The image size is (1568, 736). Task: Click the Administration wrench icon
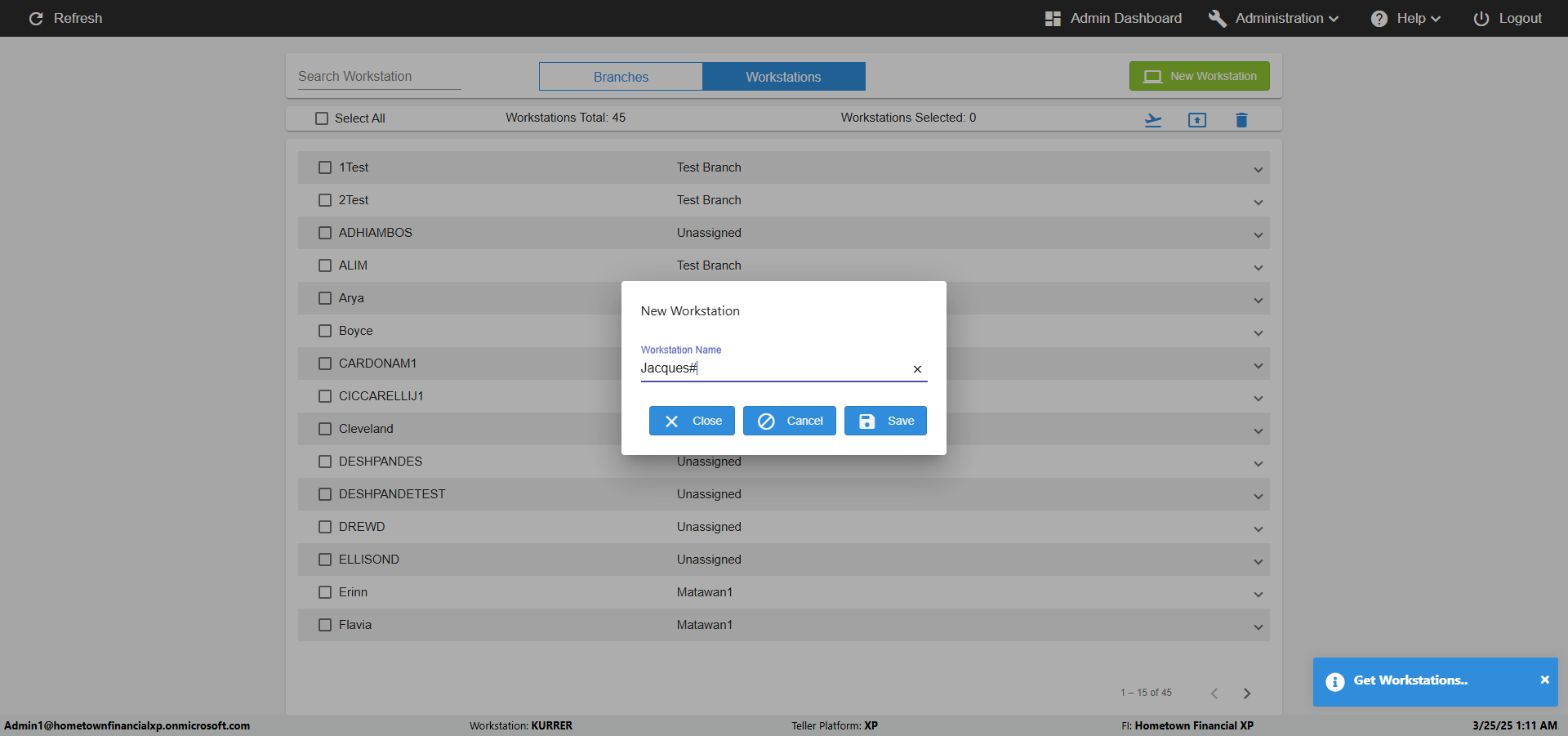pos(1217,19)
